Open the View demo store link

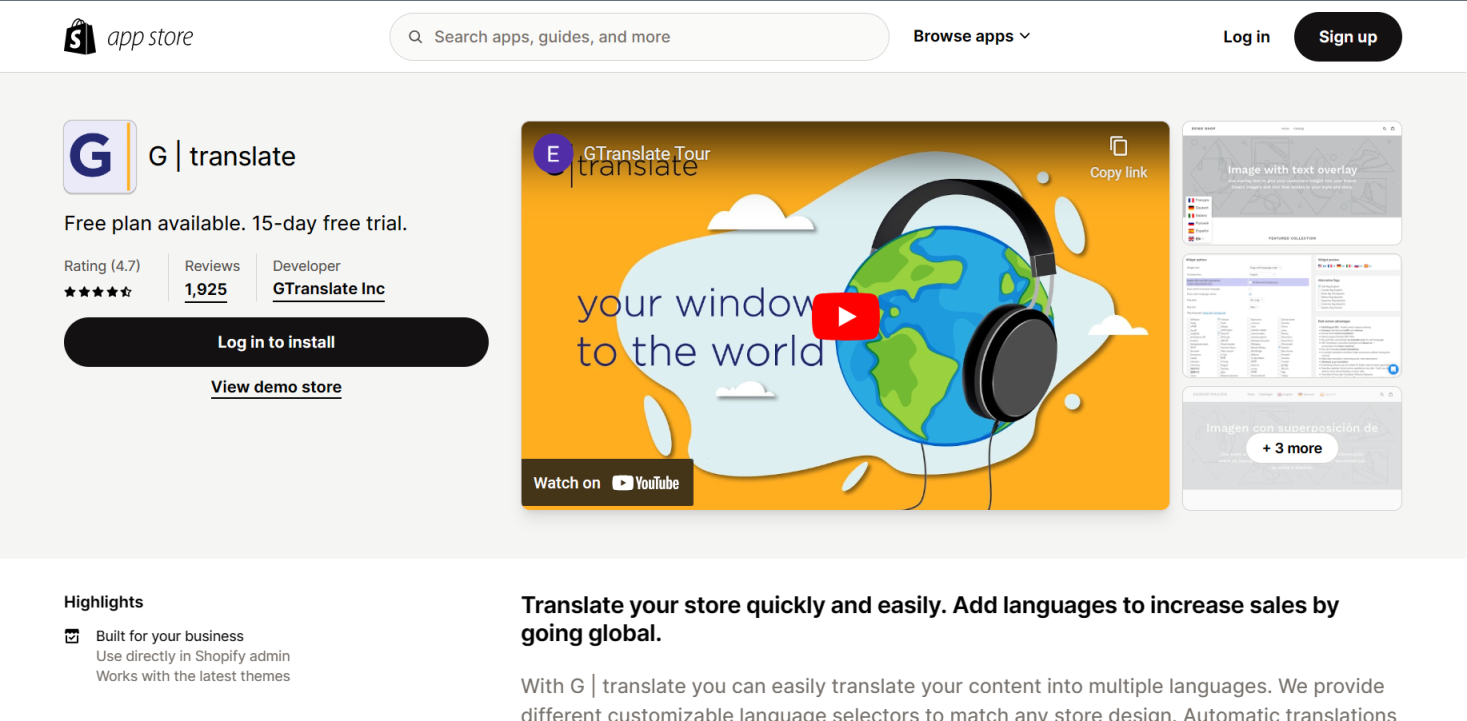pos(276,387)
